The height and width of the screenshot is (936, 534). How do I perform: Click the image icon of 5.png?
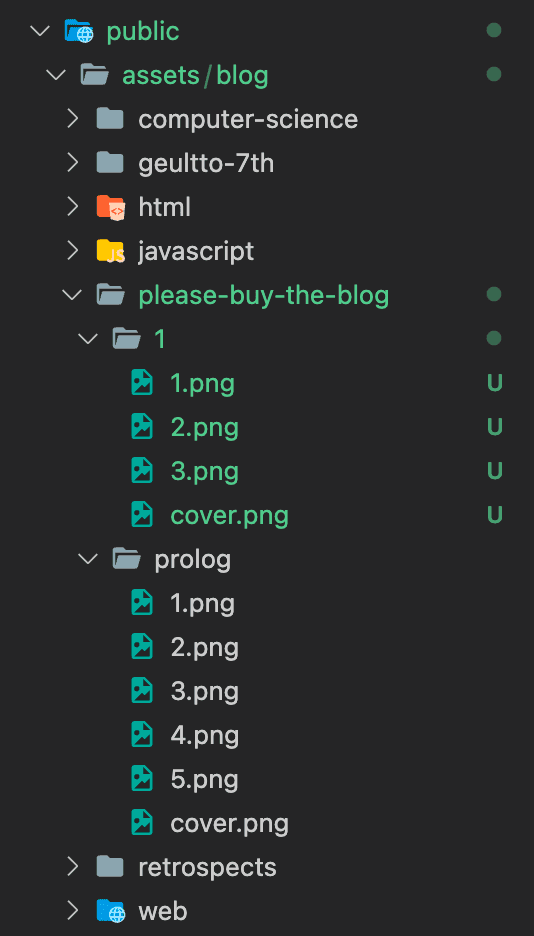[142, 779]
